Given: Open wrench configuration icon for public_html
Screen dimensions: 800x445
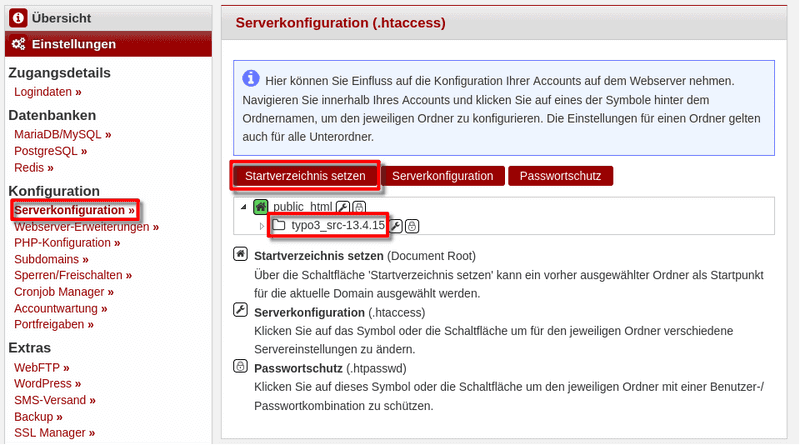Looking at the screenshot, I should click(x=343, y=206).
